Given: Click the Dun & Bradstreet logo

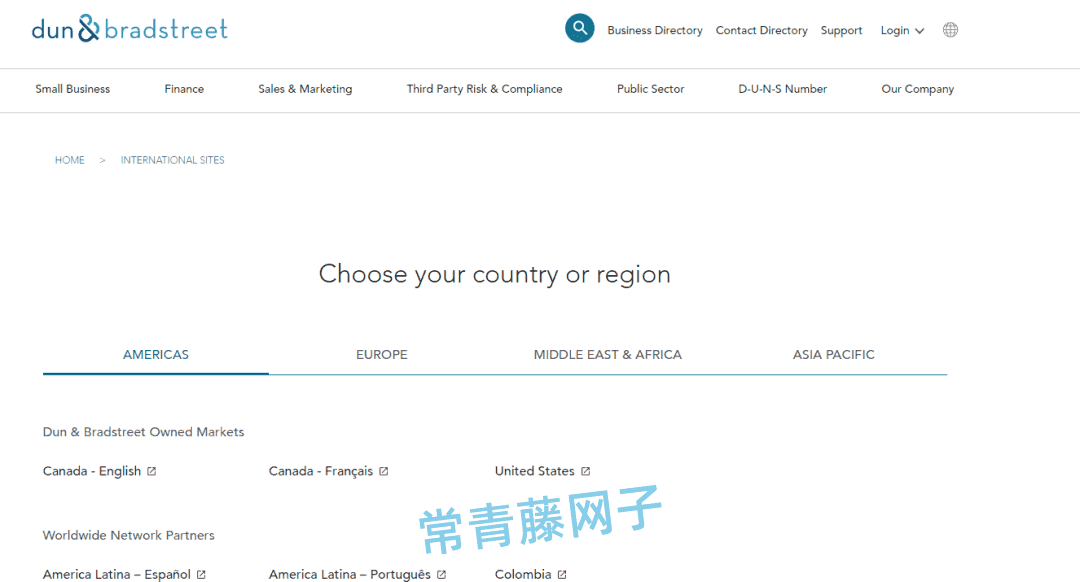Looking at the screenshot, I should tap(129, 29).
